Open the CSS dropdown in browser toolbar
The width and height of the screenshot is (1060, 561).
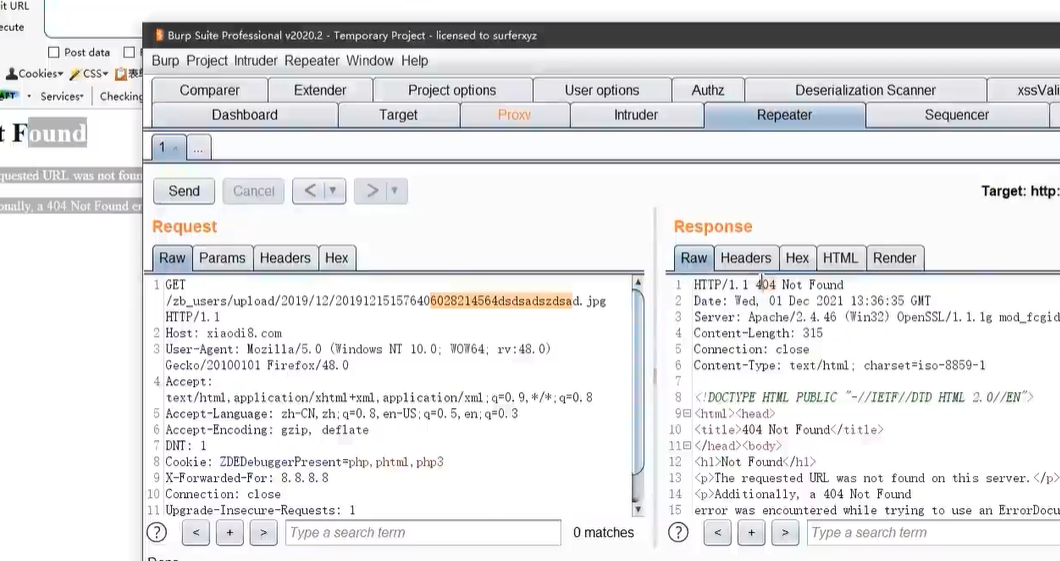[89, 74]
